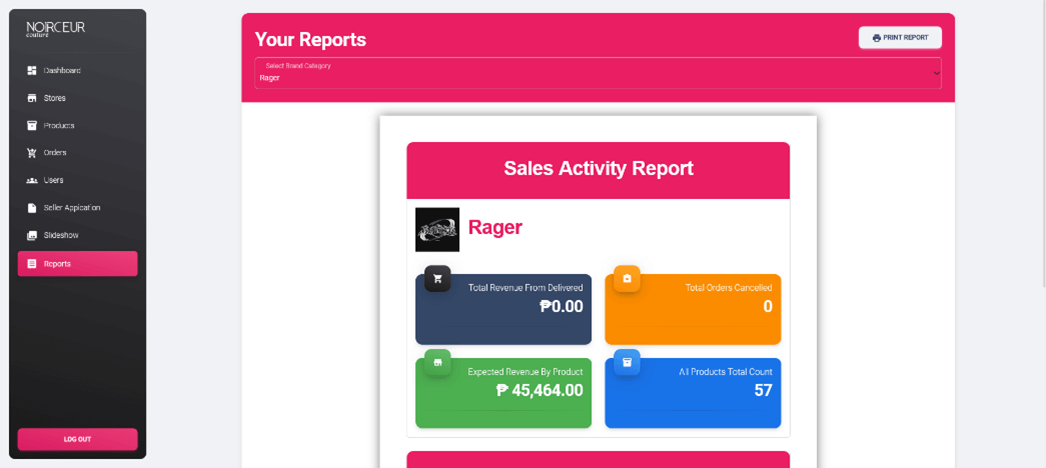Click the Dashboard icon in sidebar
Image resolution: width=1046 pixels, height=468 pixels.
[32, 71]
